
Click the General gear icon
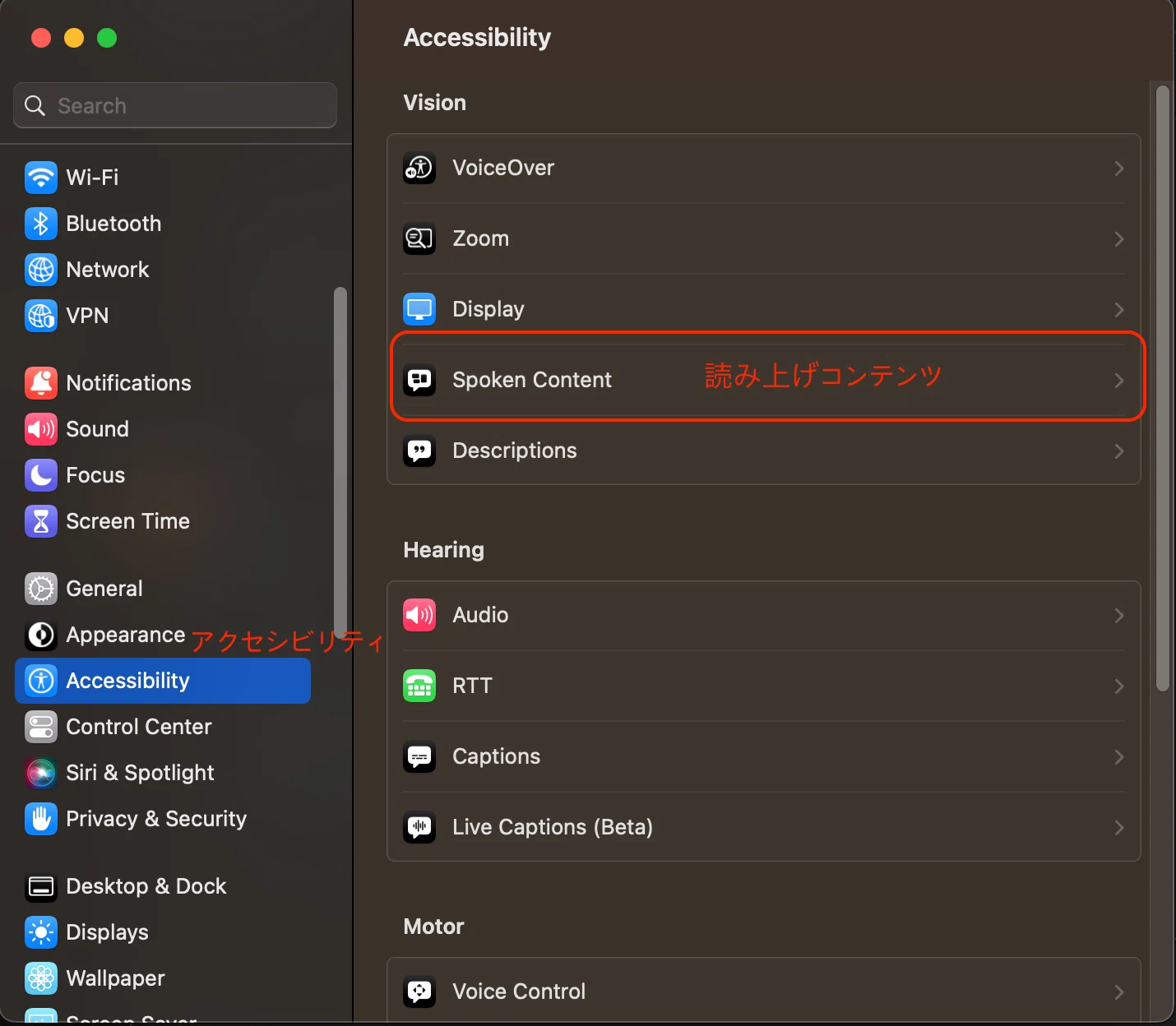click(x=41, y=589)
